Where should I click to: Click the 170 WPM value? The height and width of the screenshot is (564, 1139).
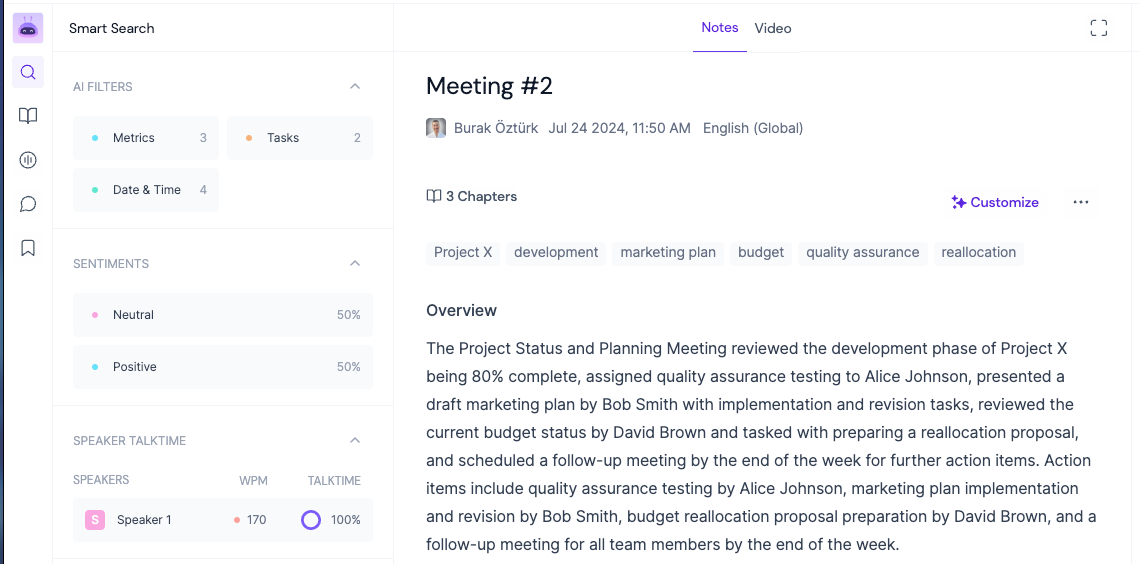(x=256, y=520)
